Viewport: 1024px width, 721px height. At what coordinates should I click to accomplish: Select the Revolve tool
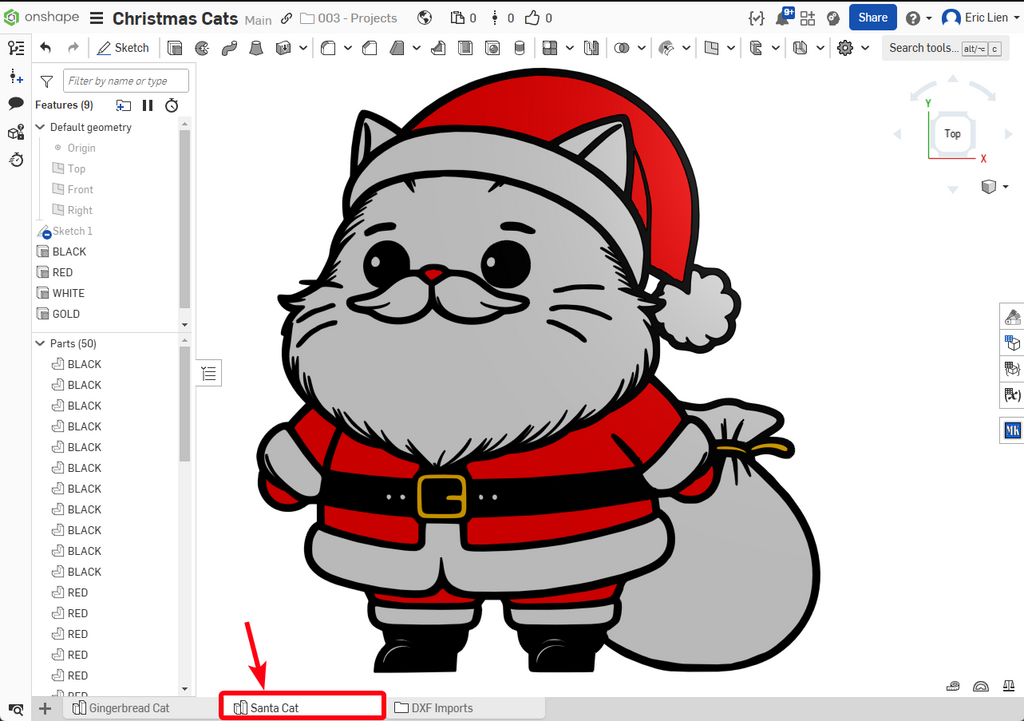point(202,48)
